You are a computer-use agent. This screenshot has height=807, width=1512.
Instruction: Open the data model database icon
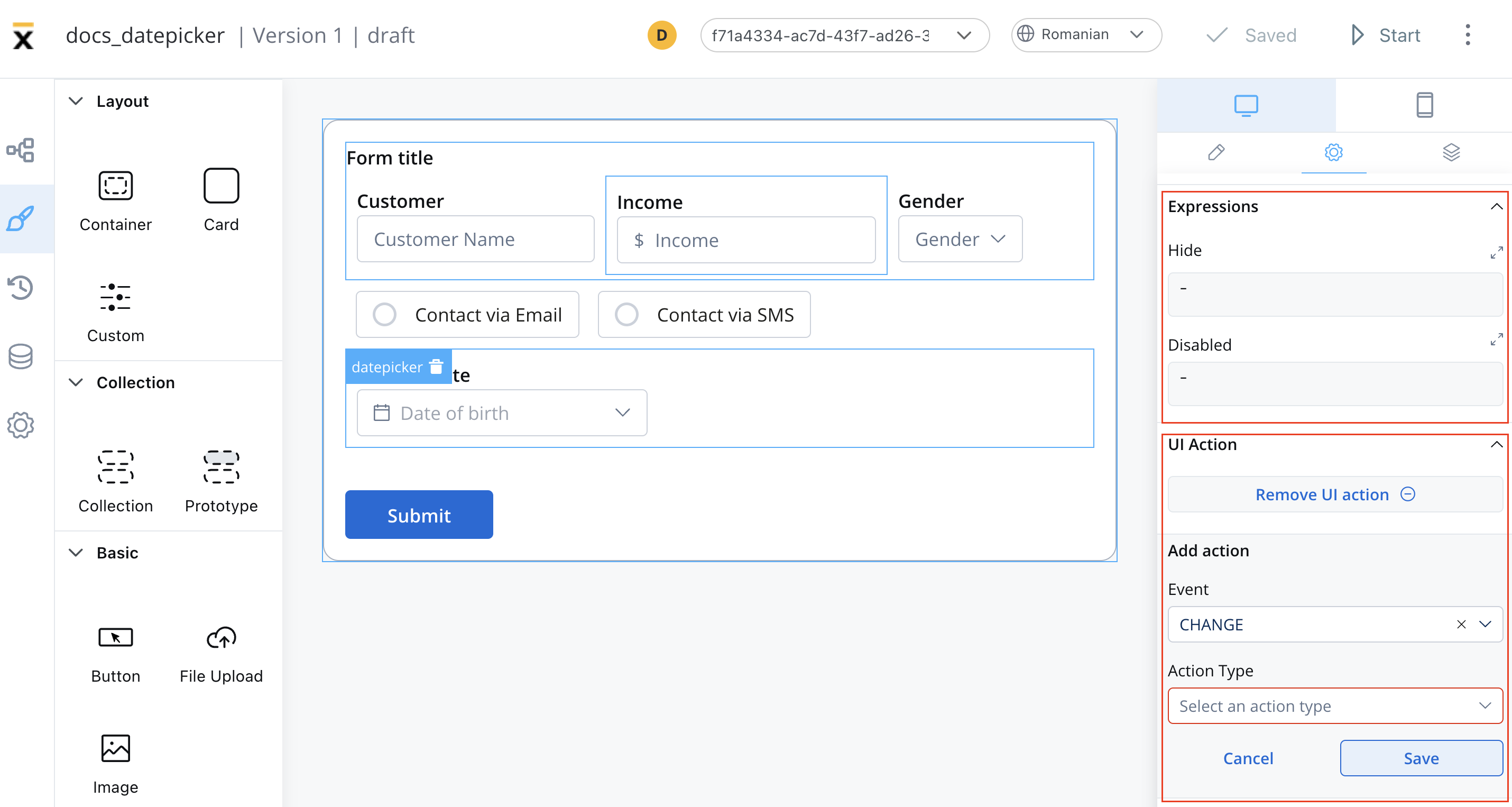click(21, 356)
